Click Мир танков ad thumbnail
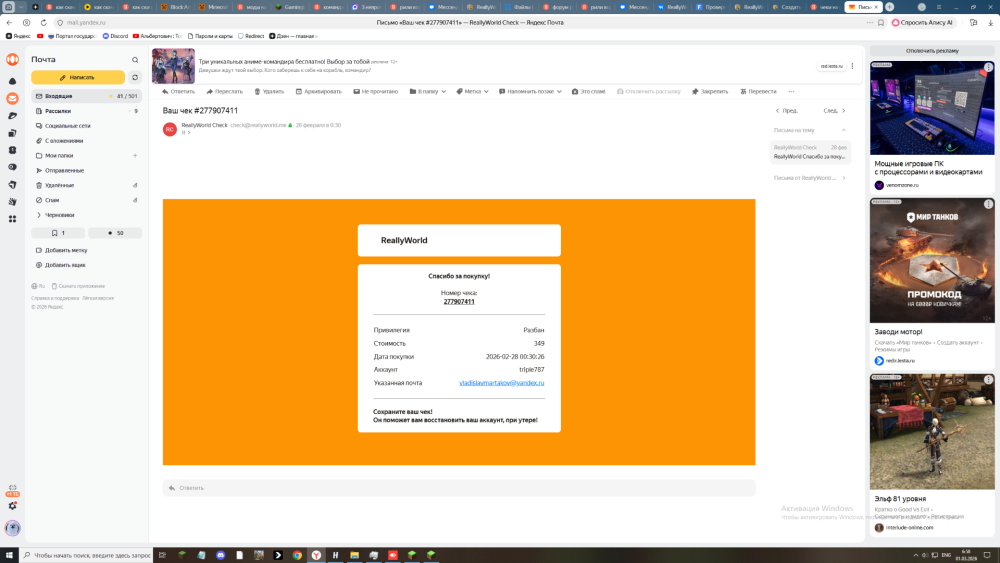The height and width of the screenshot is (563, 1000). [932, 261]
